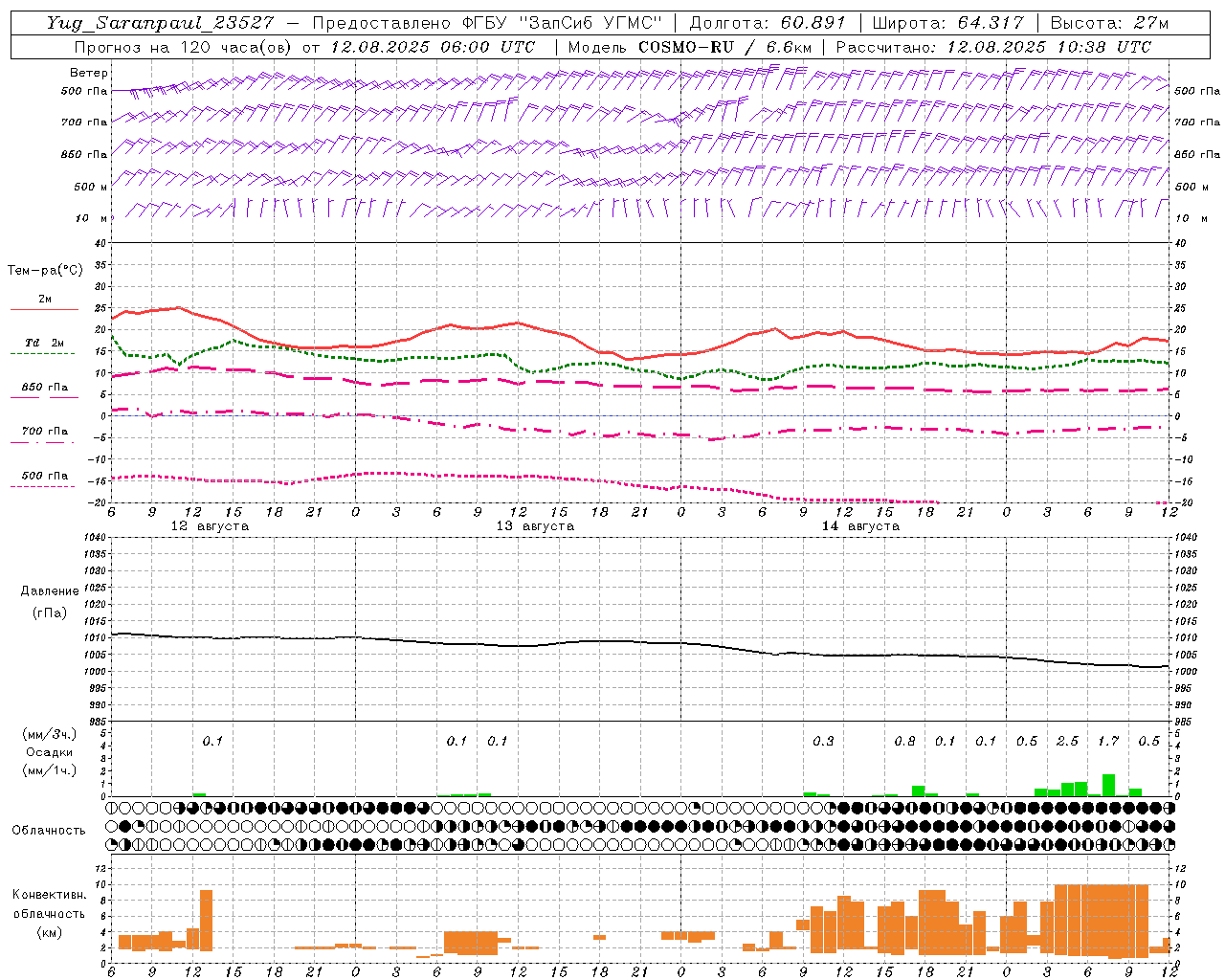Click the computed time Рассчитано: 12.08.2025 10:38 UTC
Screen dimensions: 1225x980
point(993,47)
